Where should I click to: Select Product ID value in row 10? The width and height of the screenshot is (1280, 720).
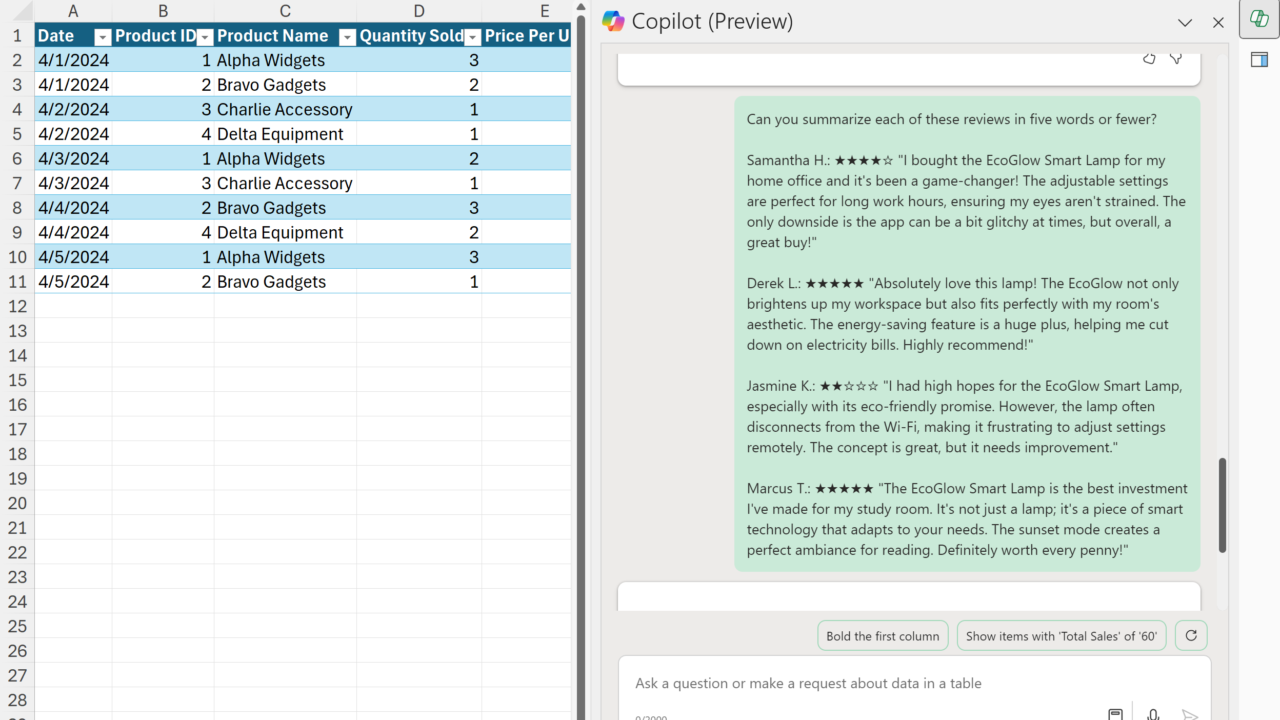click(163, 257)
